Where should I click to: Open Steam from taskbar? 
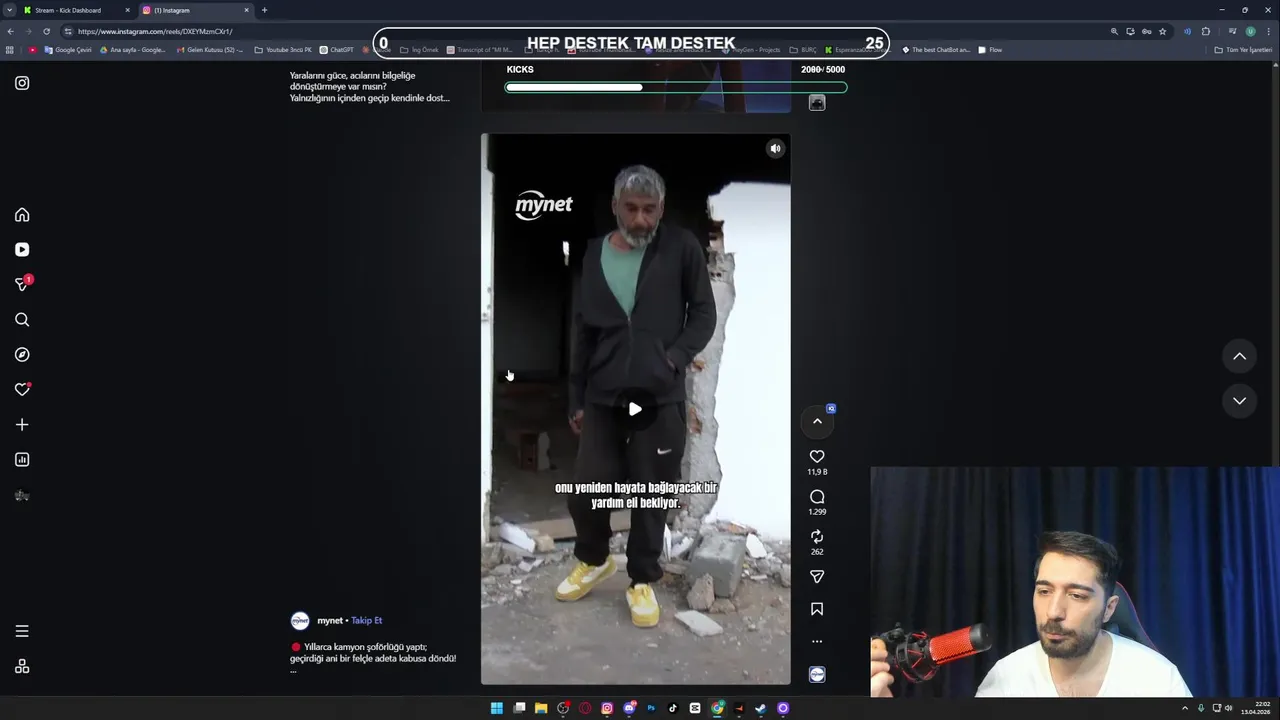click(760, 708)
